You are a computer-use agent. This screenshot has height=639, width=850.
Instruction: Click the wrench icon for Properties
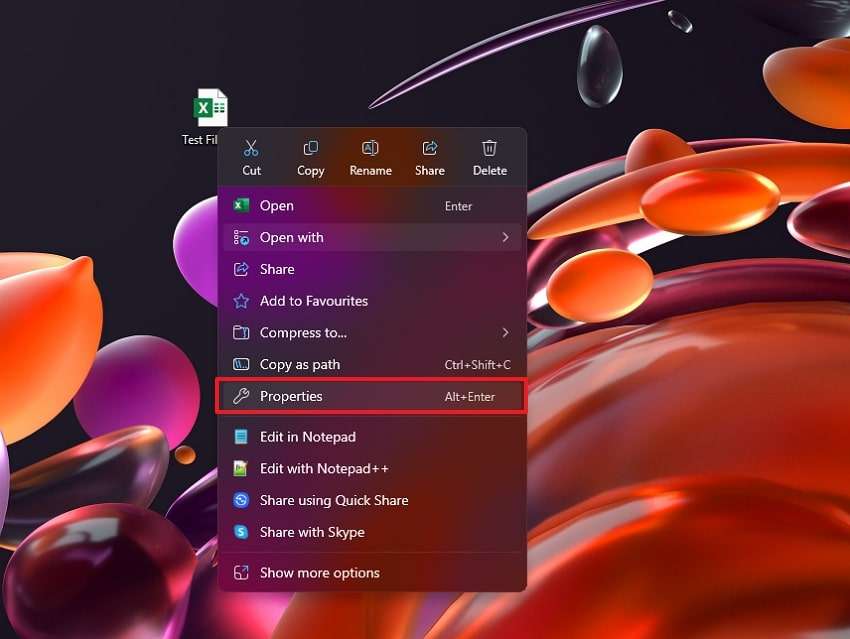click(241, 396)
